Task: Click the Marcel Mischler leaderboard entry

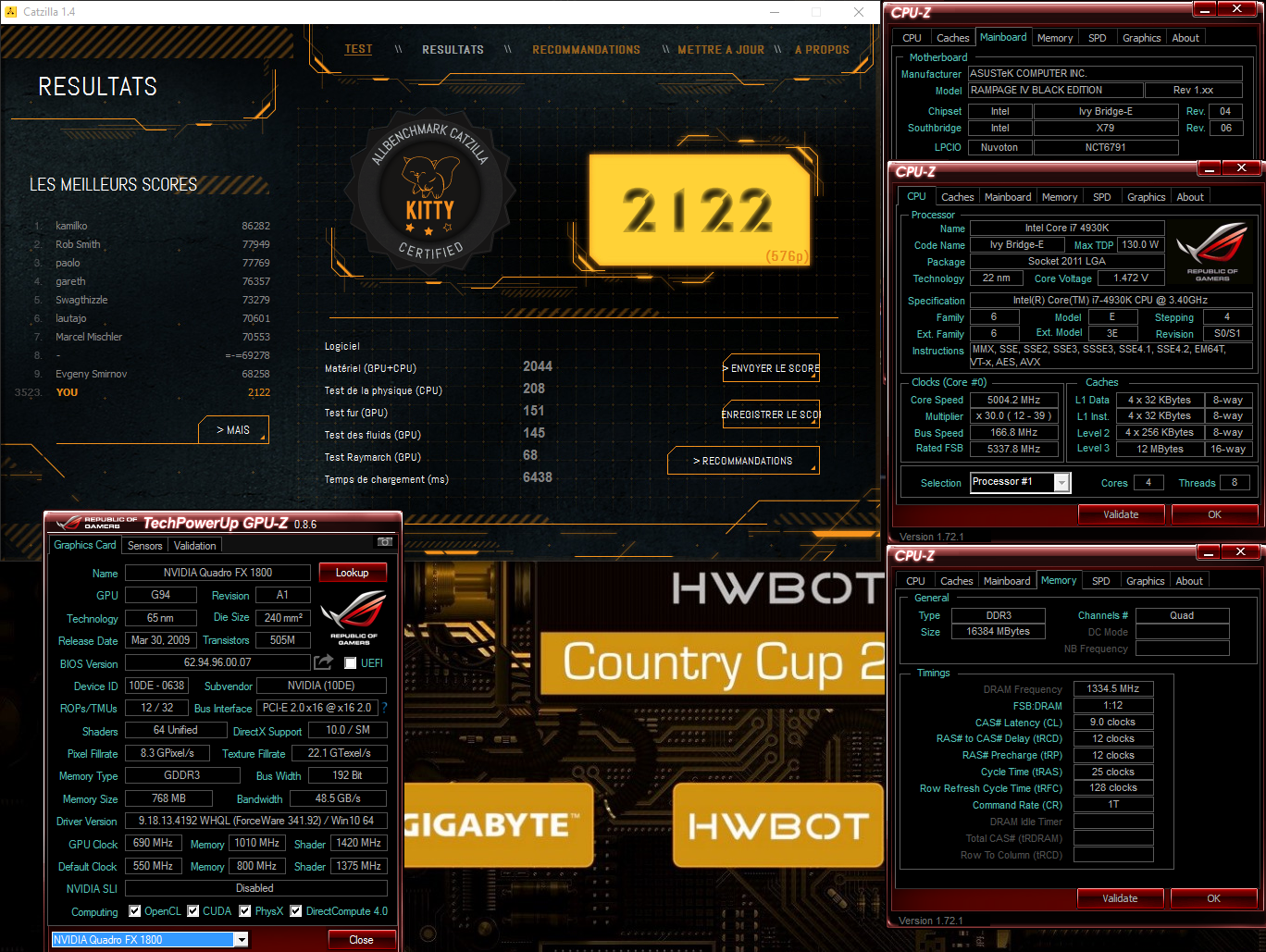Action: pos(152,337)
